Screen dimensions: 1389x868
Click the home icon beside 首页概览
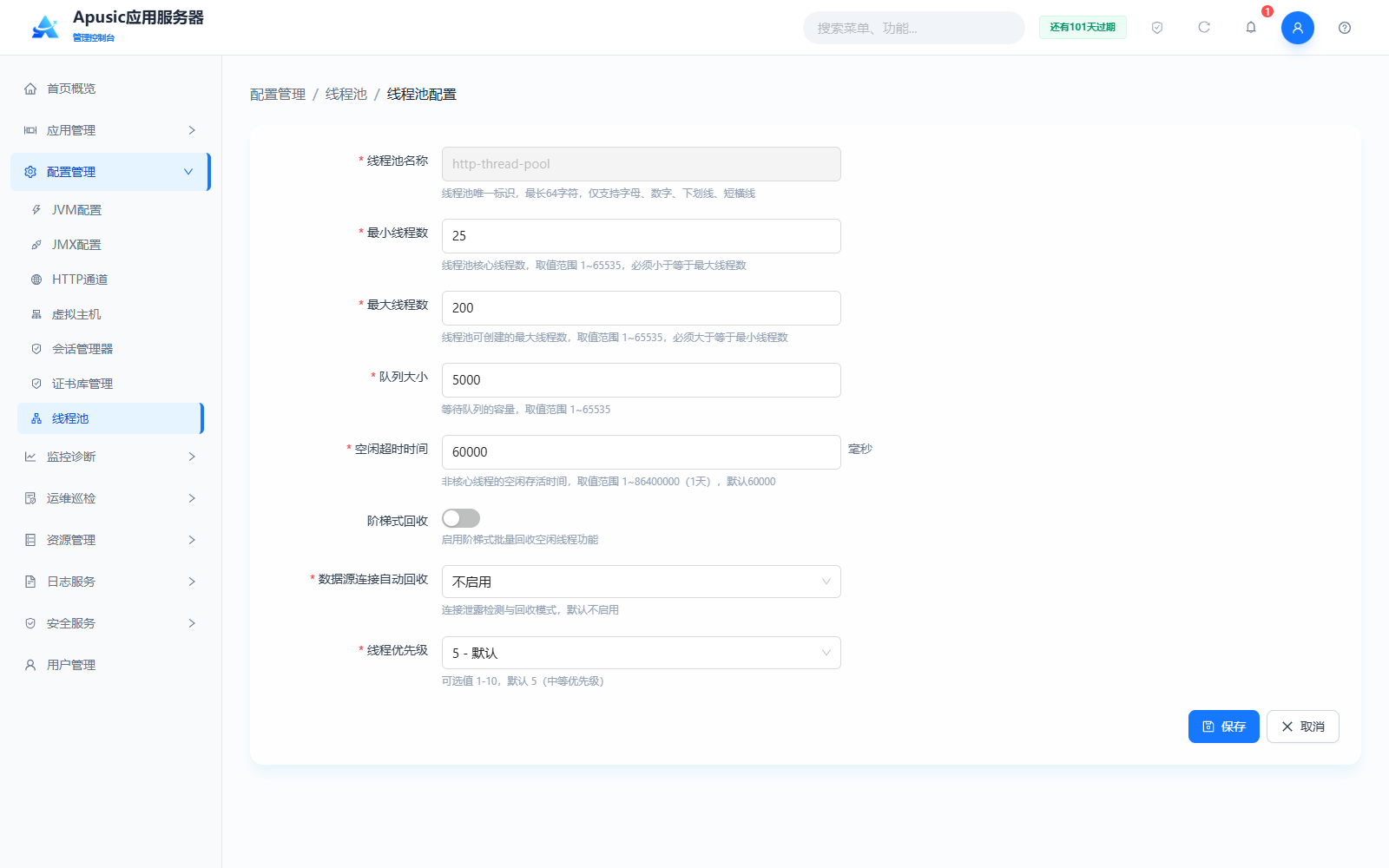click(x=30, y=89)
